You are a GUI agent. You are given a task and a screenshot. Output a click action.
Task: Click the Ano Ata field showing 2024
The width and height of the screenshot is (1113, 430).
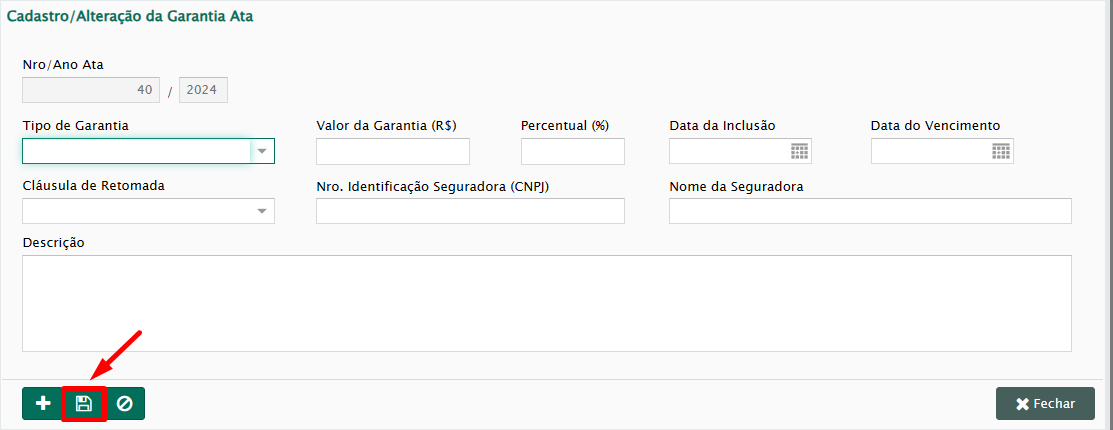point(202,91)
